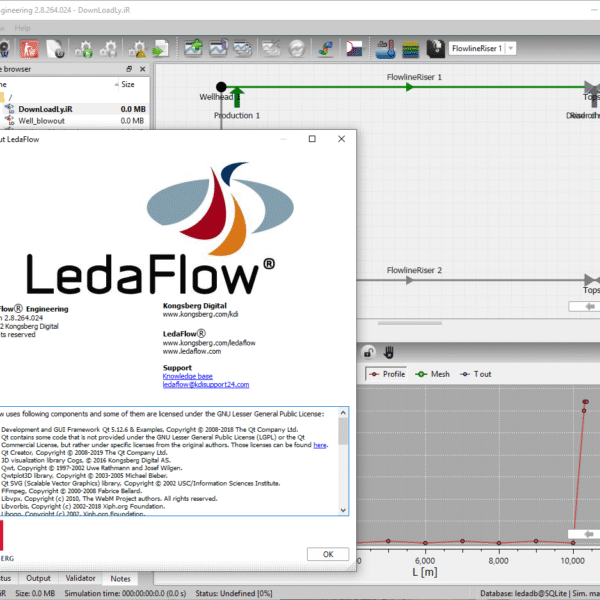Click the gear with stop symbol toolbar icon

coord(109,49)
